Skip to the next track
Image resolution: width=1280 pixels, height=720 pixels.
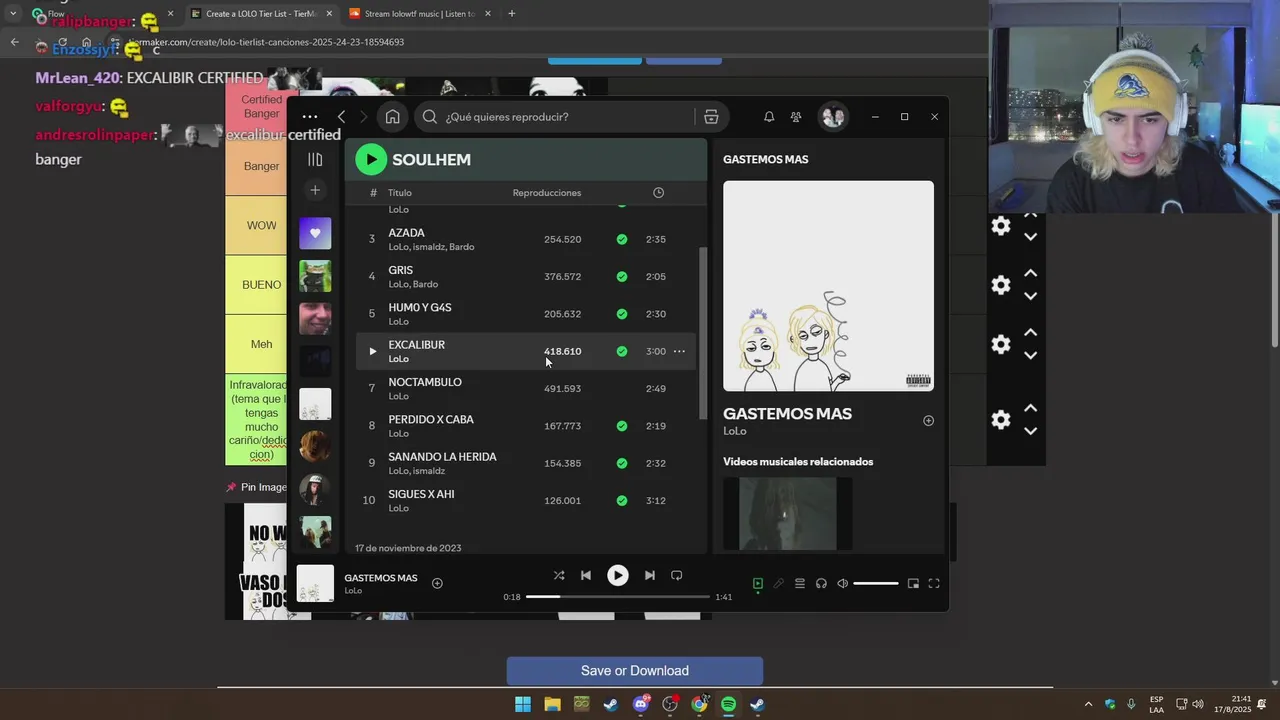649,575
